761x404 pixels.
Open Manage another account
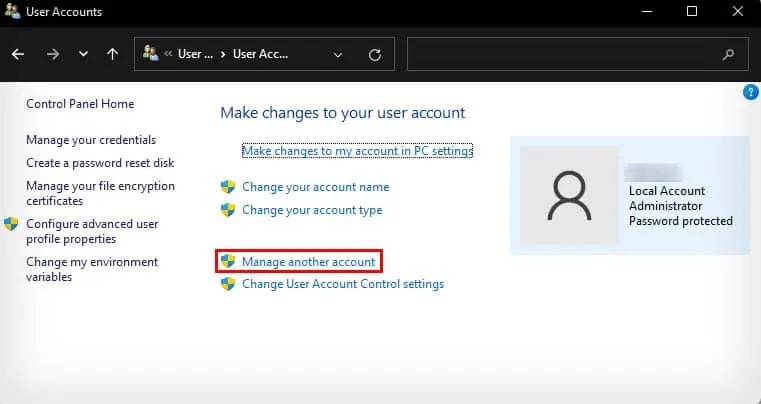309,262
